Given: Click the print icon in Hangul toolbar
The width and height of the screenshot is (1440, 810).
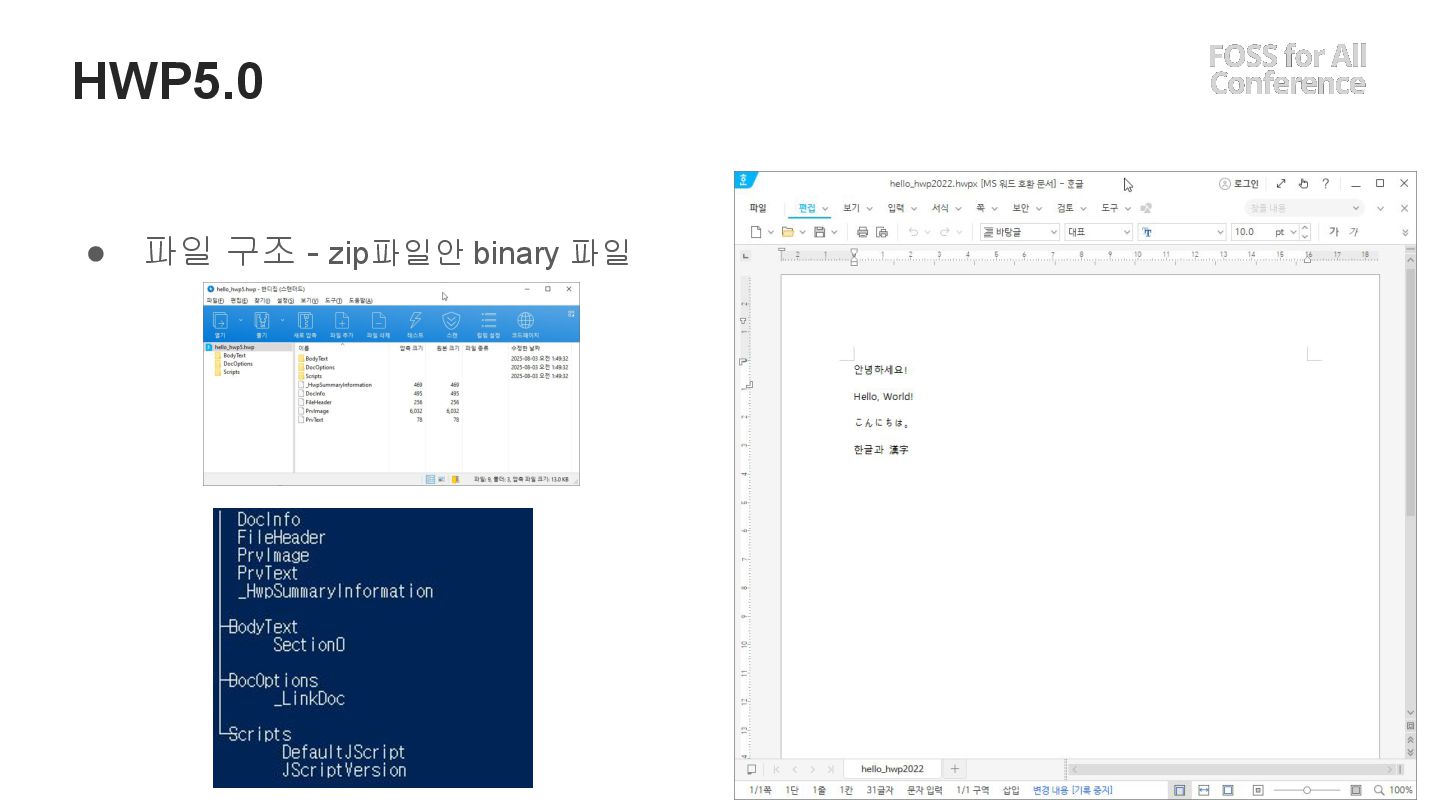Looking at the screenshot, I should [862, 232].
